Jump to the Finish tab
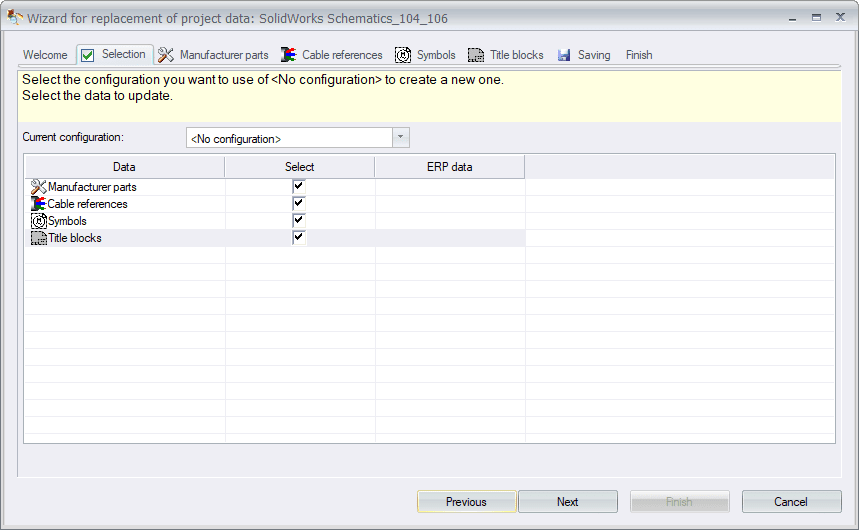This screenshot has height=530, width=859. pyautogui.click(x=639, y=55)
